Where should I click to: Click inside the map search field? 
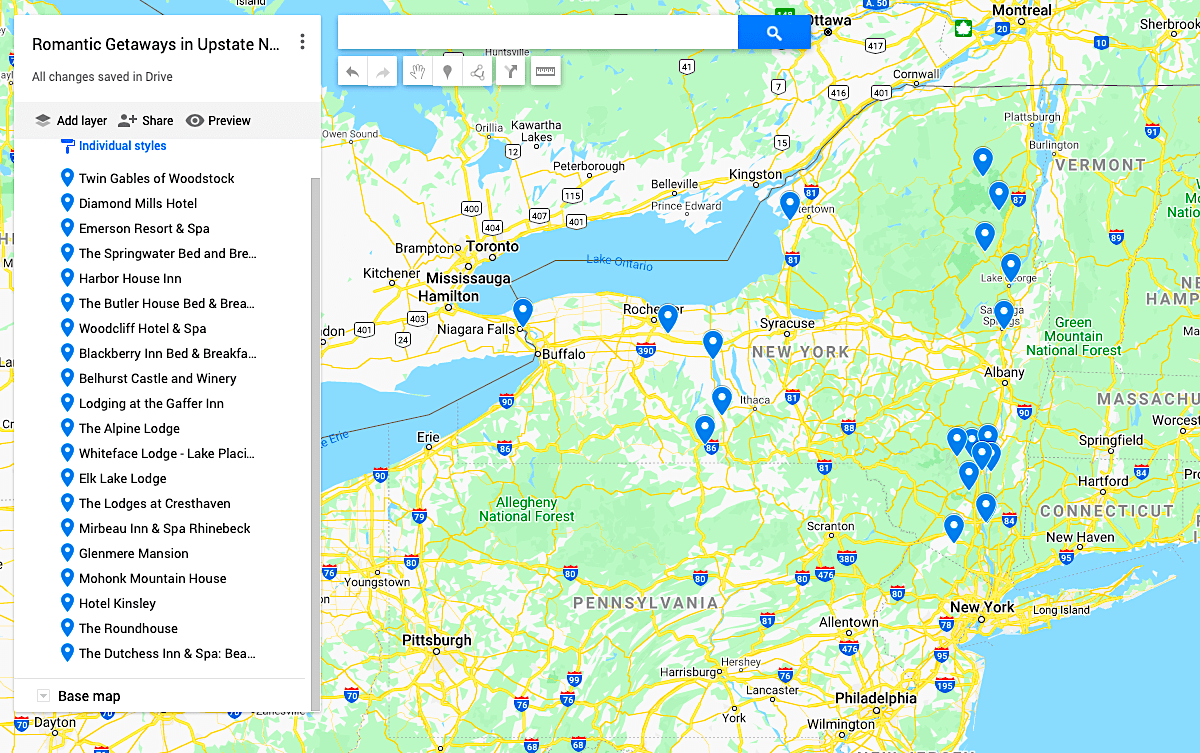(538, 33)
